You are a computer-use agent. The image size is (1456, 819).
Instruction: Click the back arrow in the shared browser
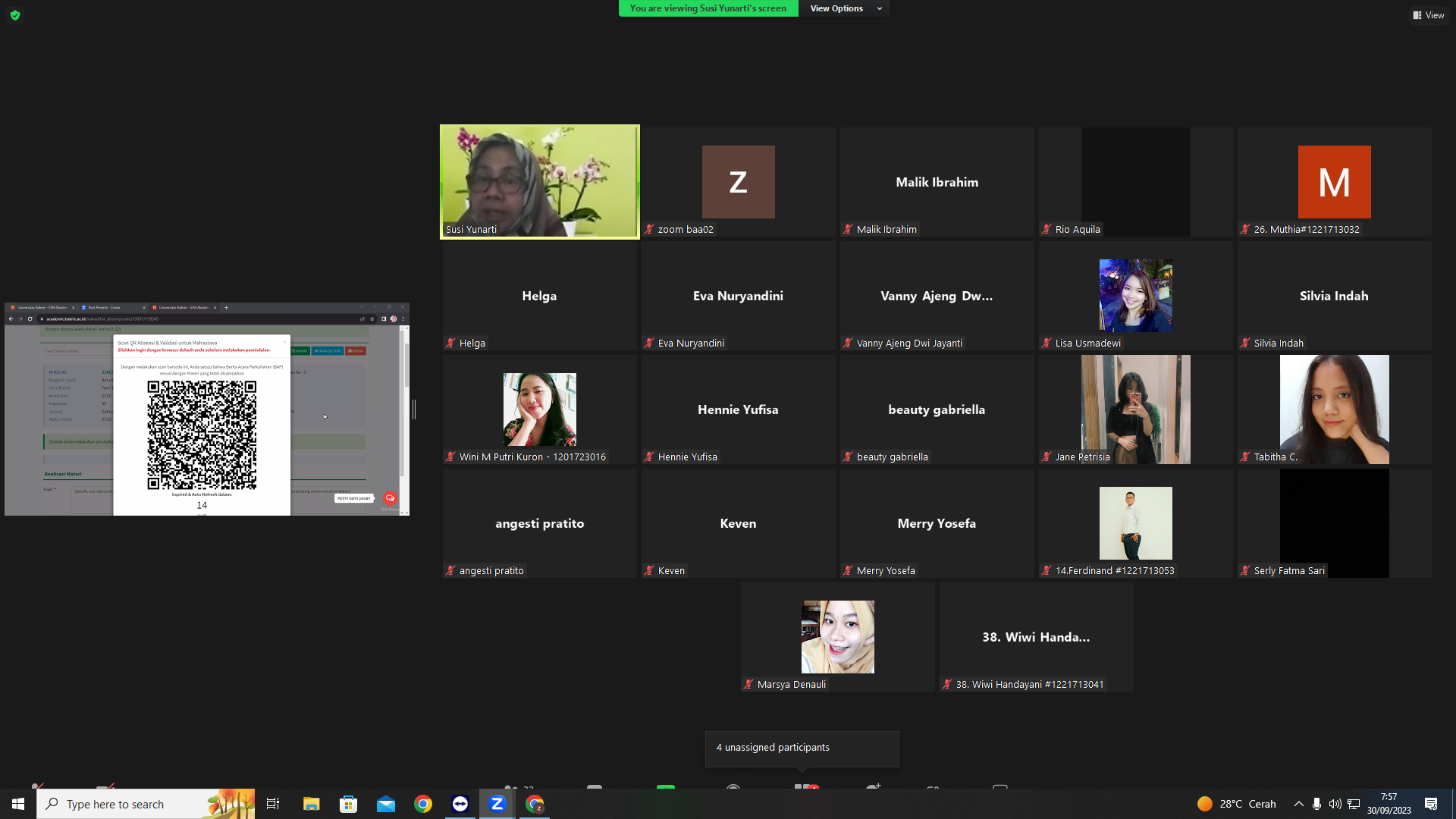coord(11,319)
